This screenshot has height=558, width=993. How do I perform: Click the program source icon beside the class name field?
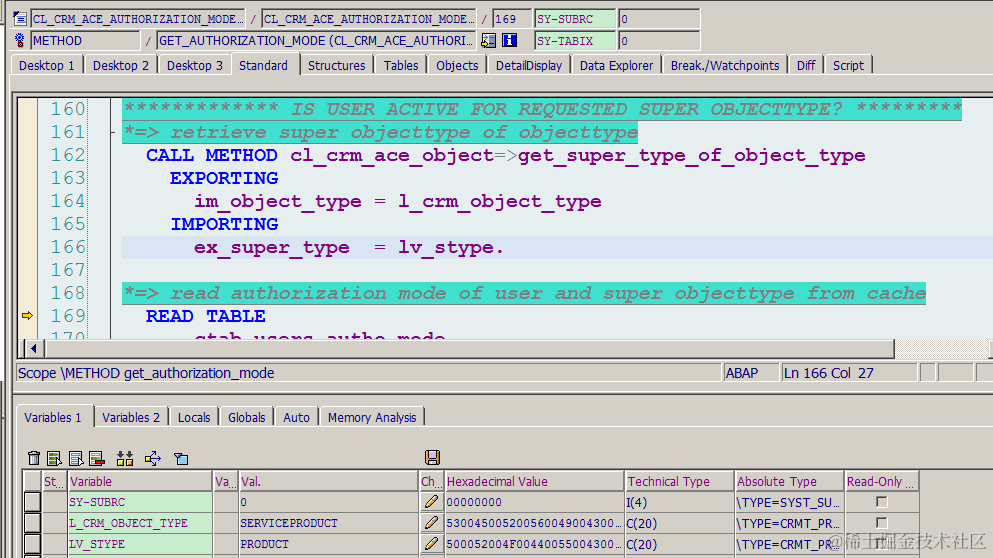pyautogui.click(x=20, y=19)
